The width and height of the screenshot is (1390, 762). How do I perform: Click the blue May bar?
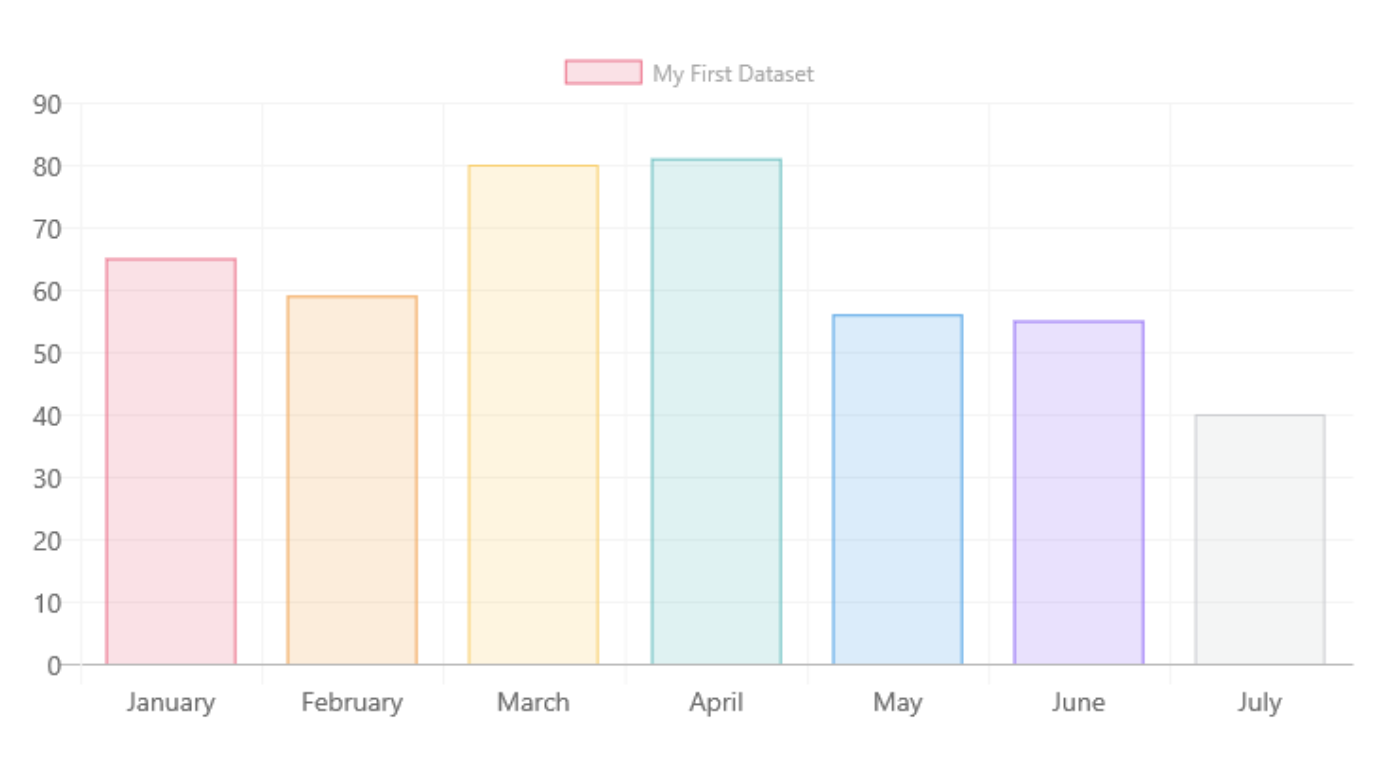[x=897, y=490]
